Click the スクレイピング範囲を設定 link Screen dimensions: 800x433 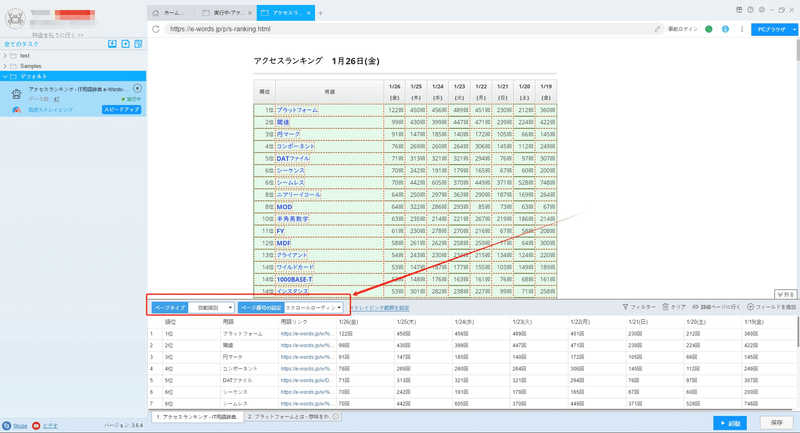380,308
